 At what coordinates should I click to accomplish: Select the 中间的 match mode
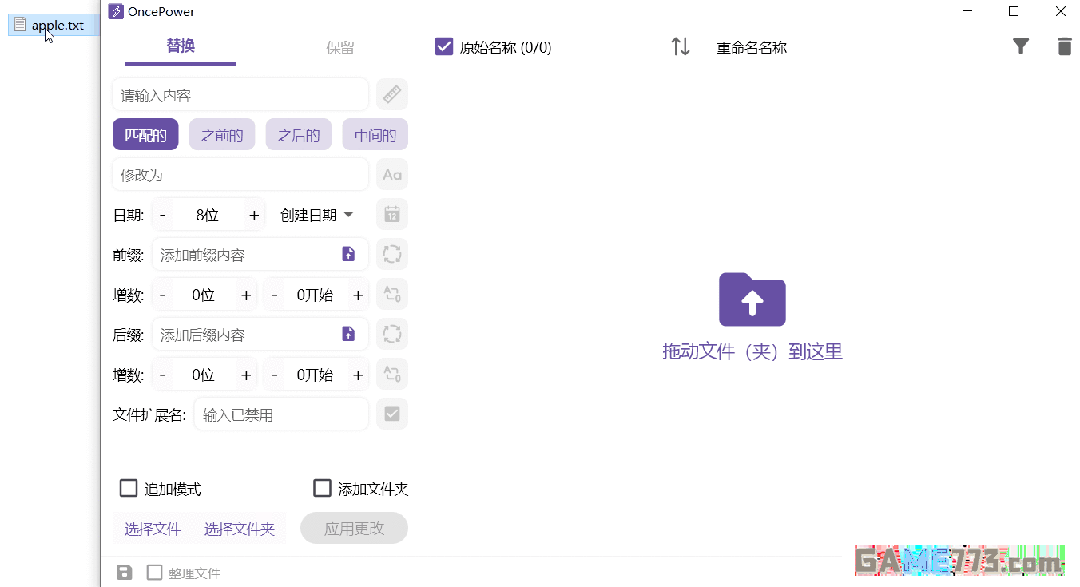(375, 134)
